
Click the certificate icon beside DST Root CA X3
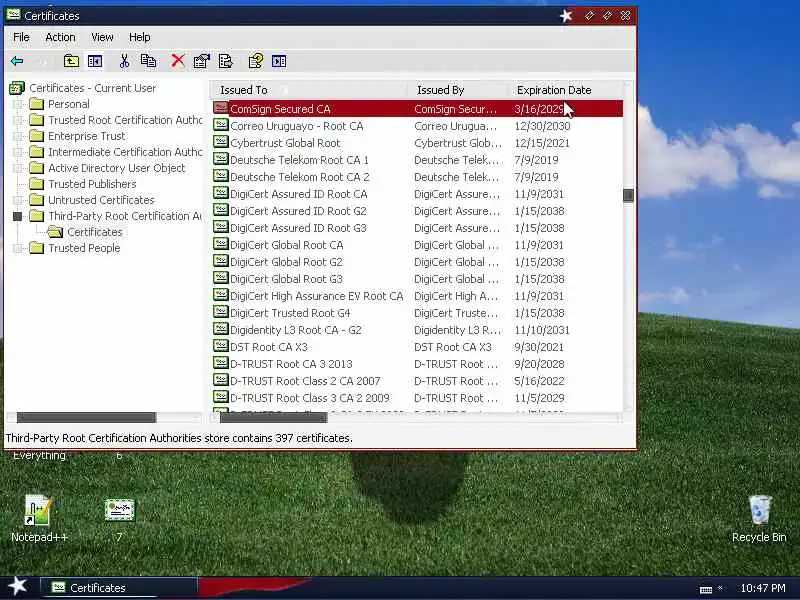pos(220,346)
